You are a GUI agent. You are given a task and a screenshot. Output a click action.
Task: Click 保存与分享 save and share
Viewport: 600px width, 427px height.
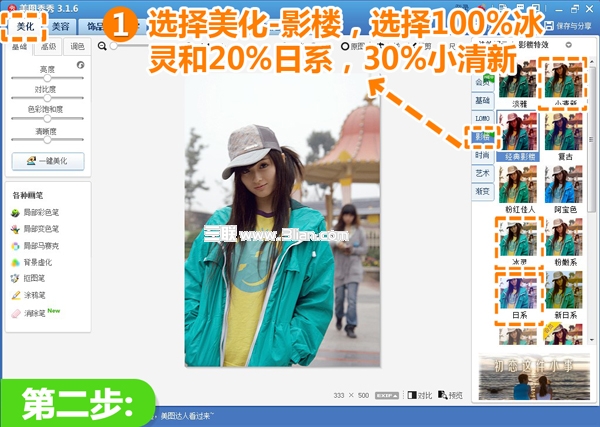point(569,26)
